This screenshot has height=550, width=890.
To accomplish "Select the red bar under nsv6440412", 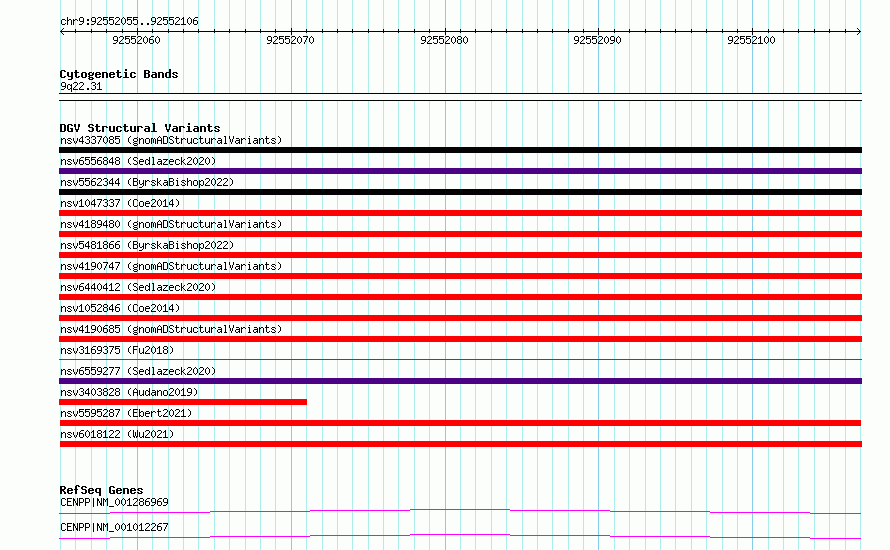I will (x=460, y=297).
